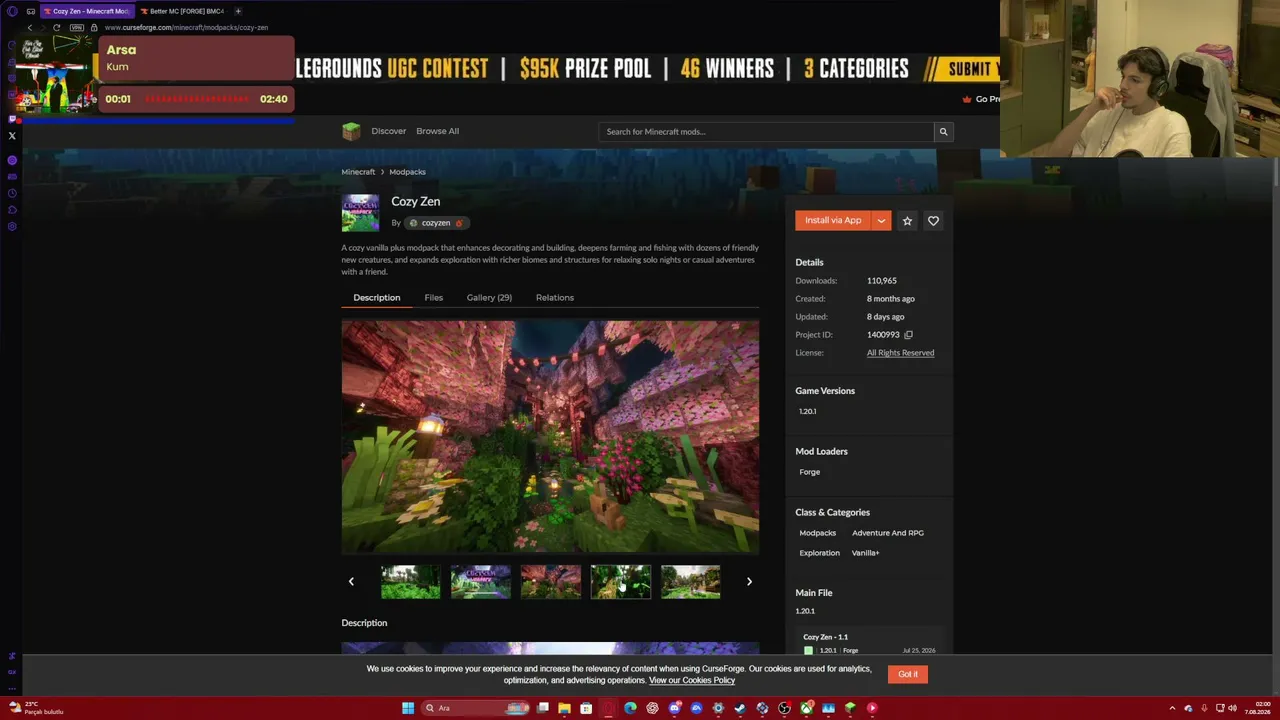This screenshot has height=720, width=1280.
Task: Copy the Project ID with copy icon
Action: click(x=908, y=335)
